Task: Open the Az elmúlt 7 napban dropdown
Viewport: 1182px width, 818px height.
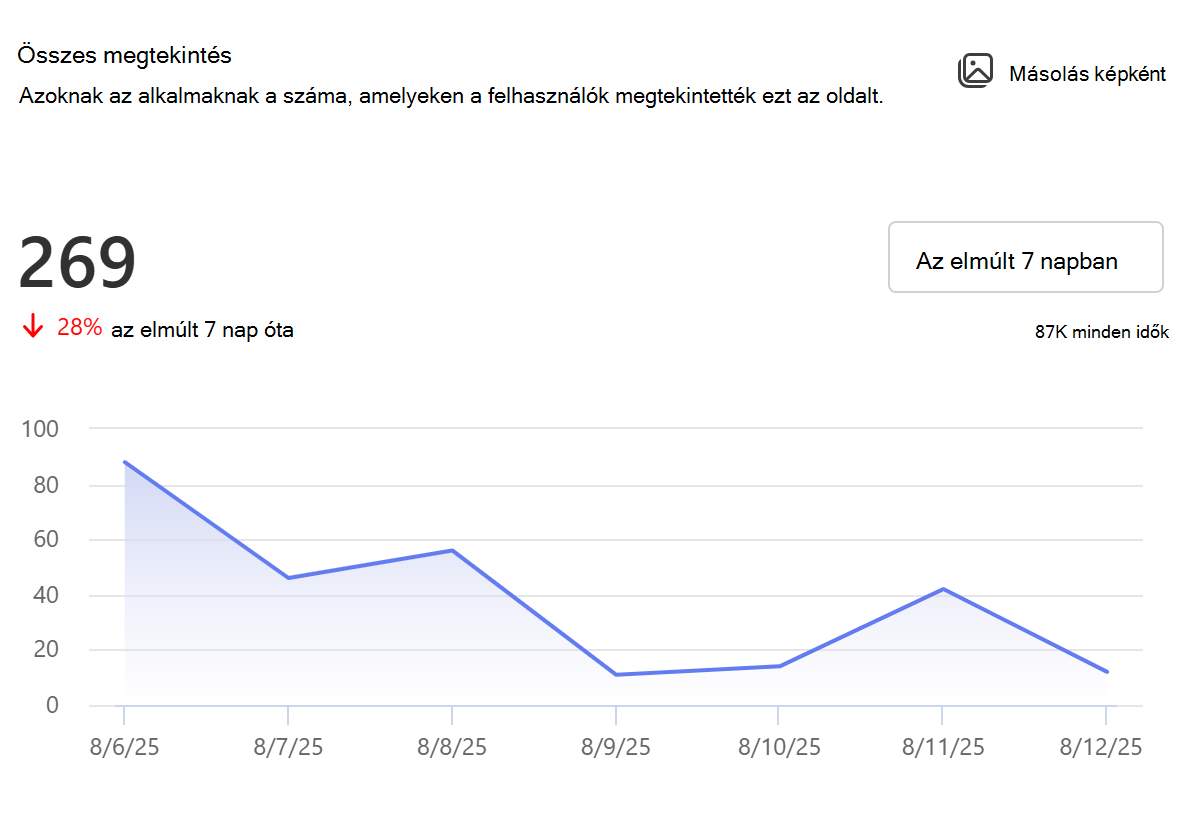Action: [1025, 257]
